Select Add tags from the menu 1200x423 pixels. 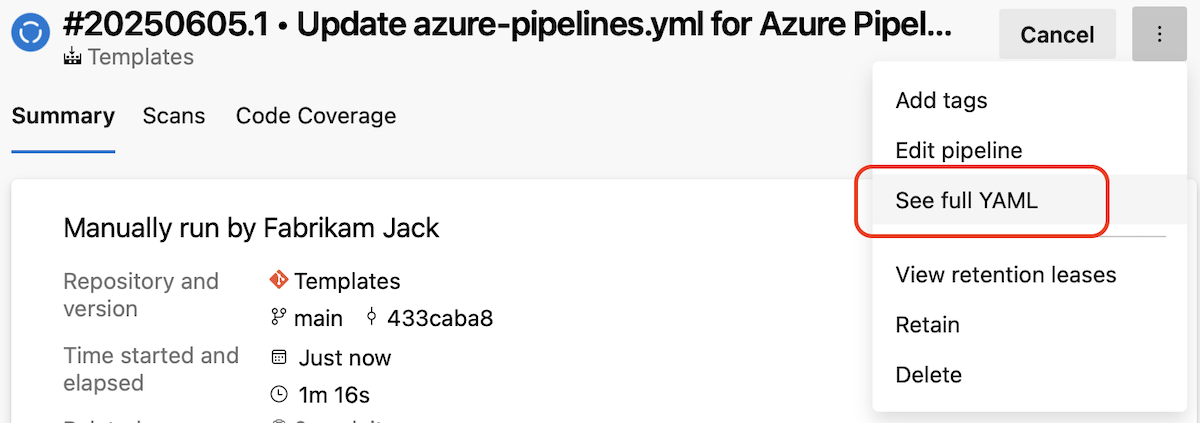[x=941, y=100]
